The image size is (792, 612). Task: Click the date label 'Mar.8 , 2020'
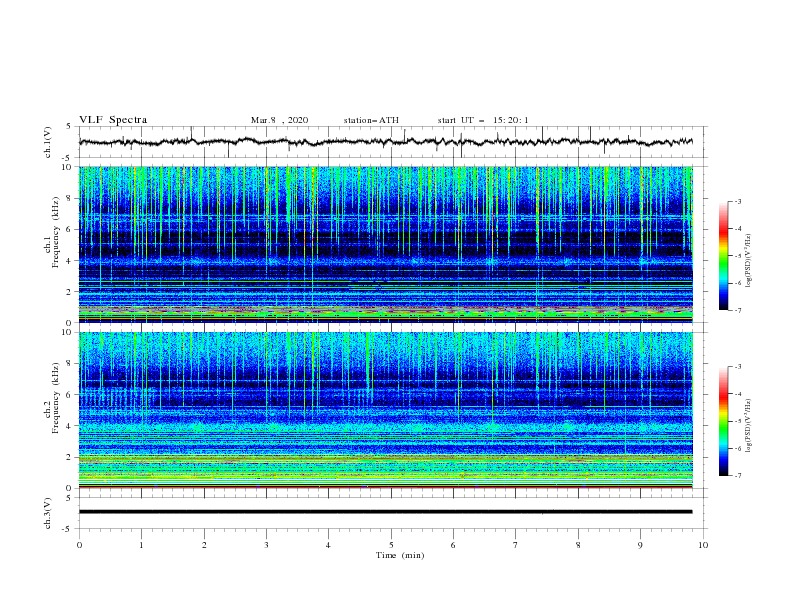[x=279, y=120]
